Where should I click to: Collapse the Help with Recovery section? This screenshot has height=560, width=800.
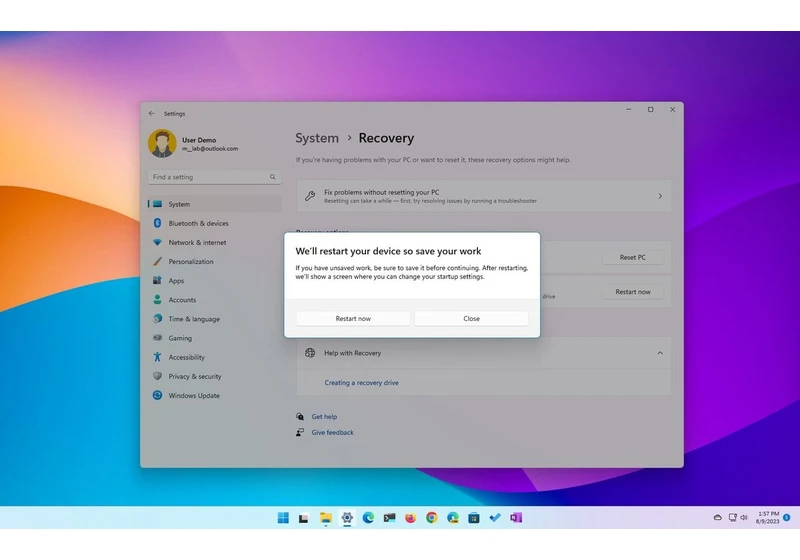pos(660,353)
